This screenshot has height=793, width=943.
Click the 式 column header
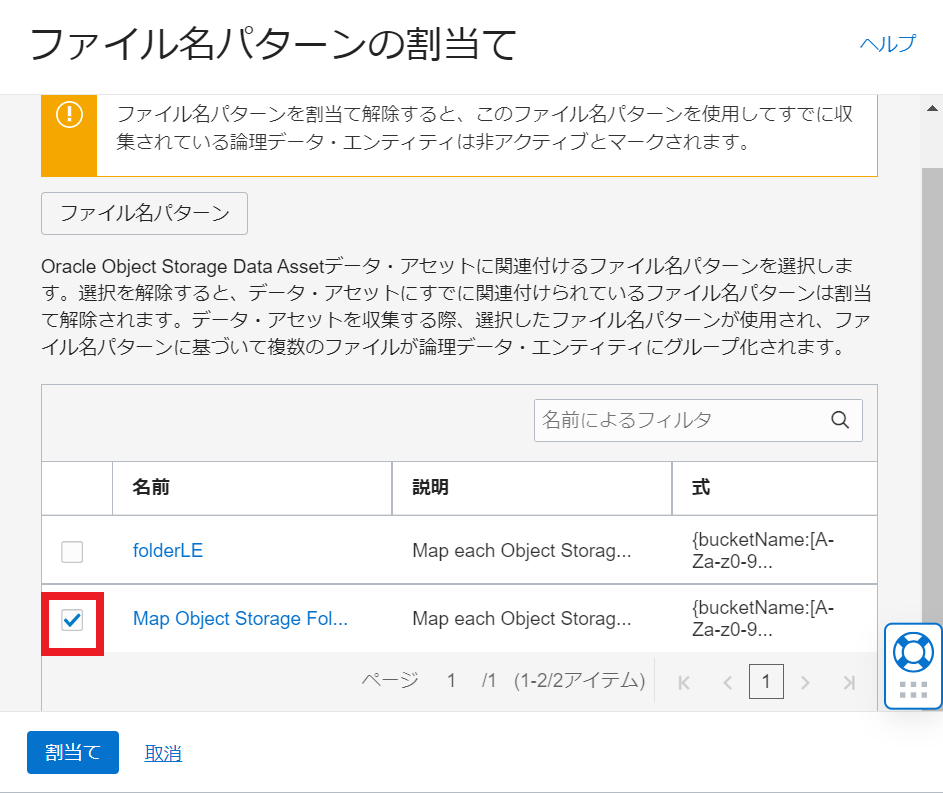(x=701, y=488)
